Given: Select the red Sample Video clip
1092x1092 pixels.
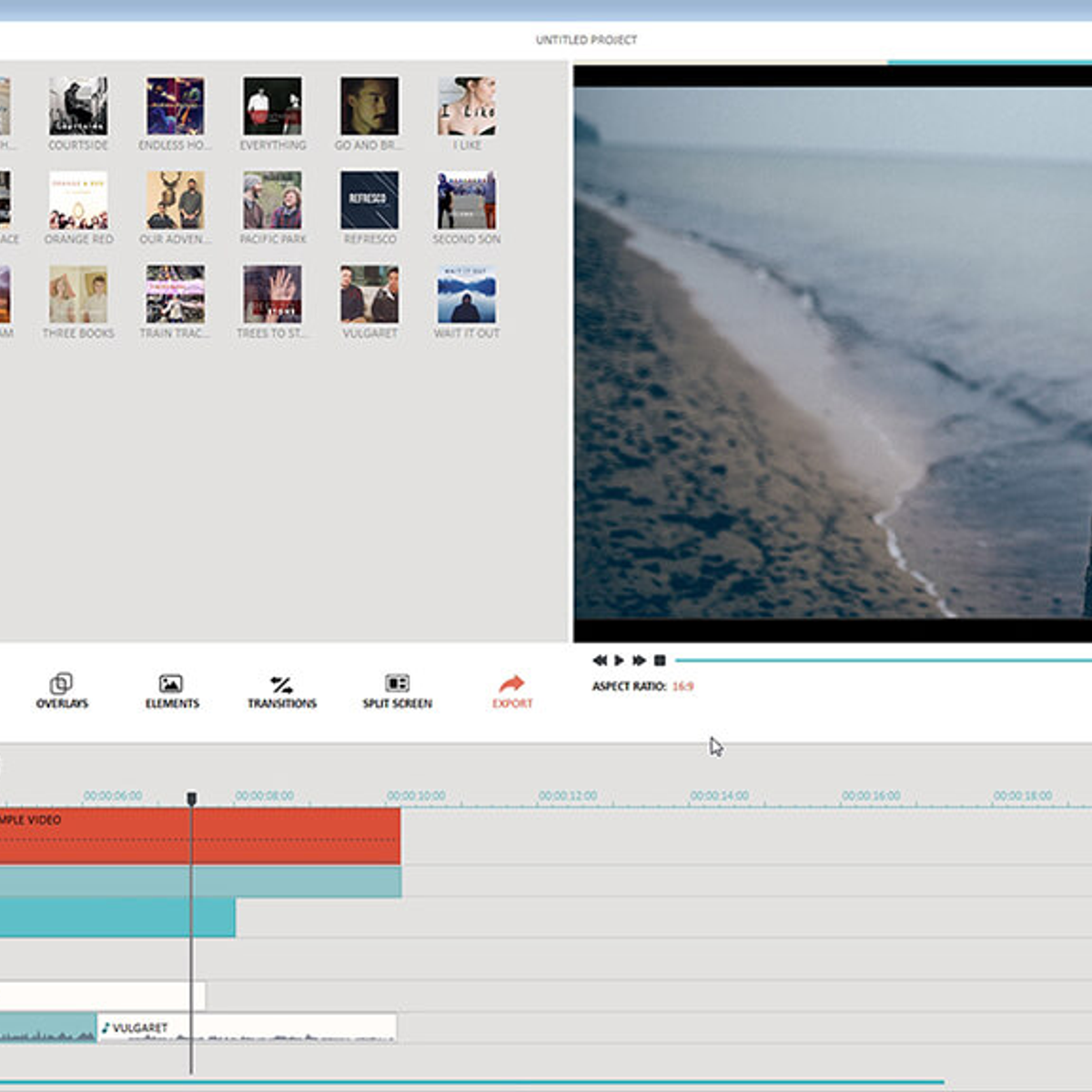Looking at the screenshot, I should point(200,836).
